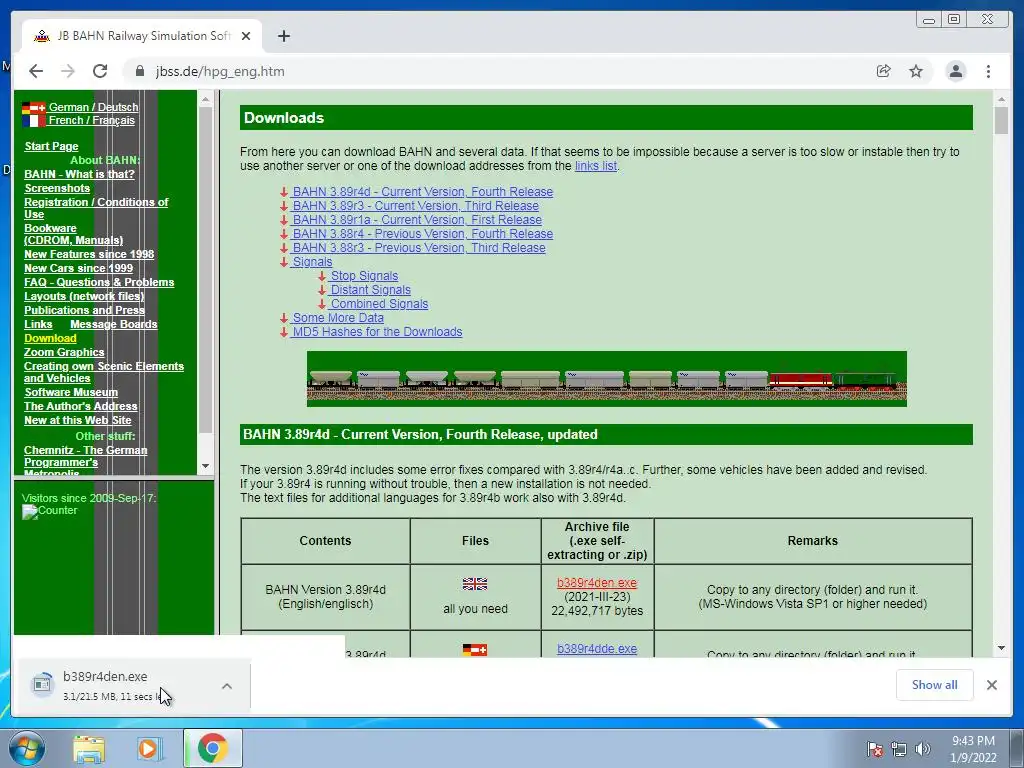Switch to French / Français version
Viewport: 1024px width, 768px height.
[91, 120]
